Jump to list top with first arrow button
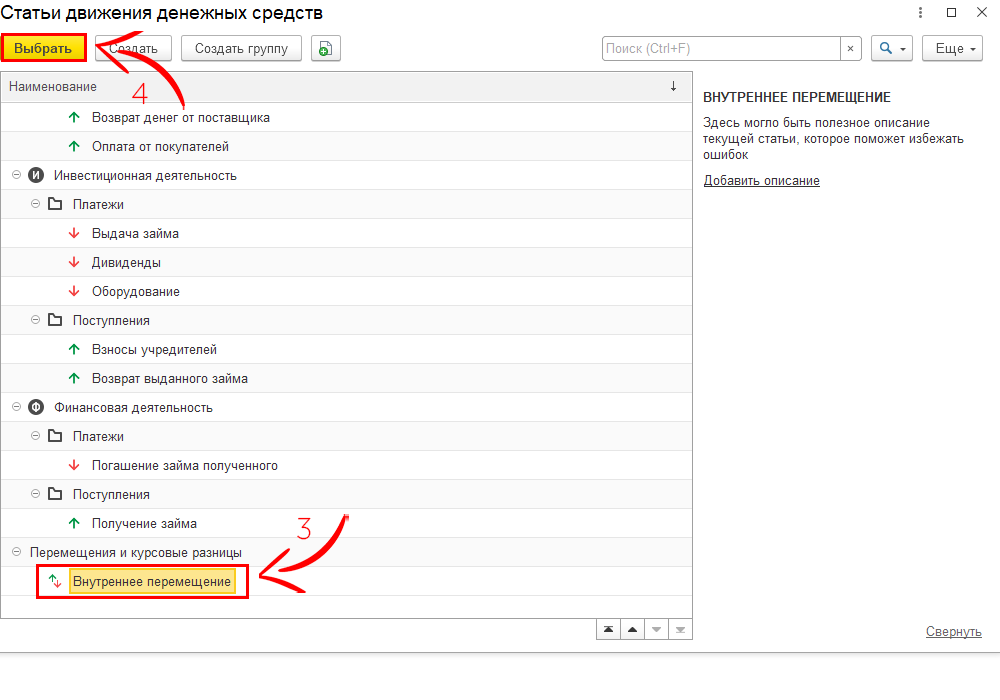This screenshot has height=700, width=1000. click(x=608, y=629)
